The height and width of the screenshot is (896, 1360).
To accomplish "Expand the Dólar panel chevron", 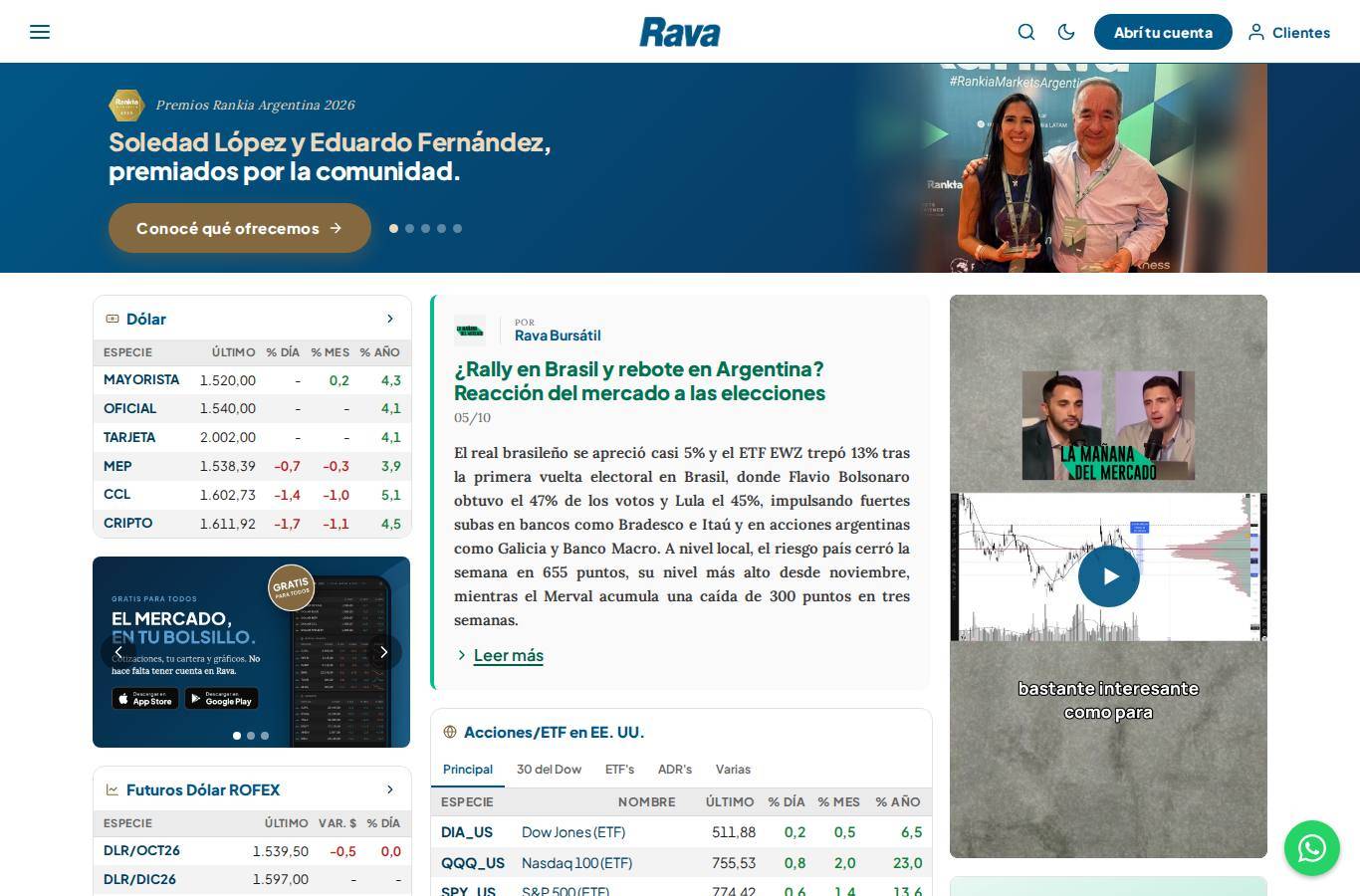I will tap(390, 319).
